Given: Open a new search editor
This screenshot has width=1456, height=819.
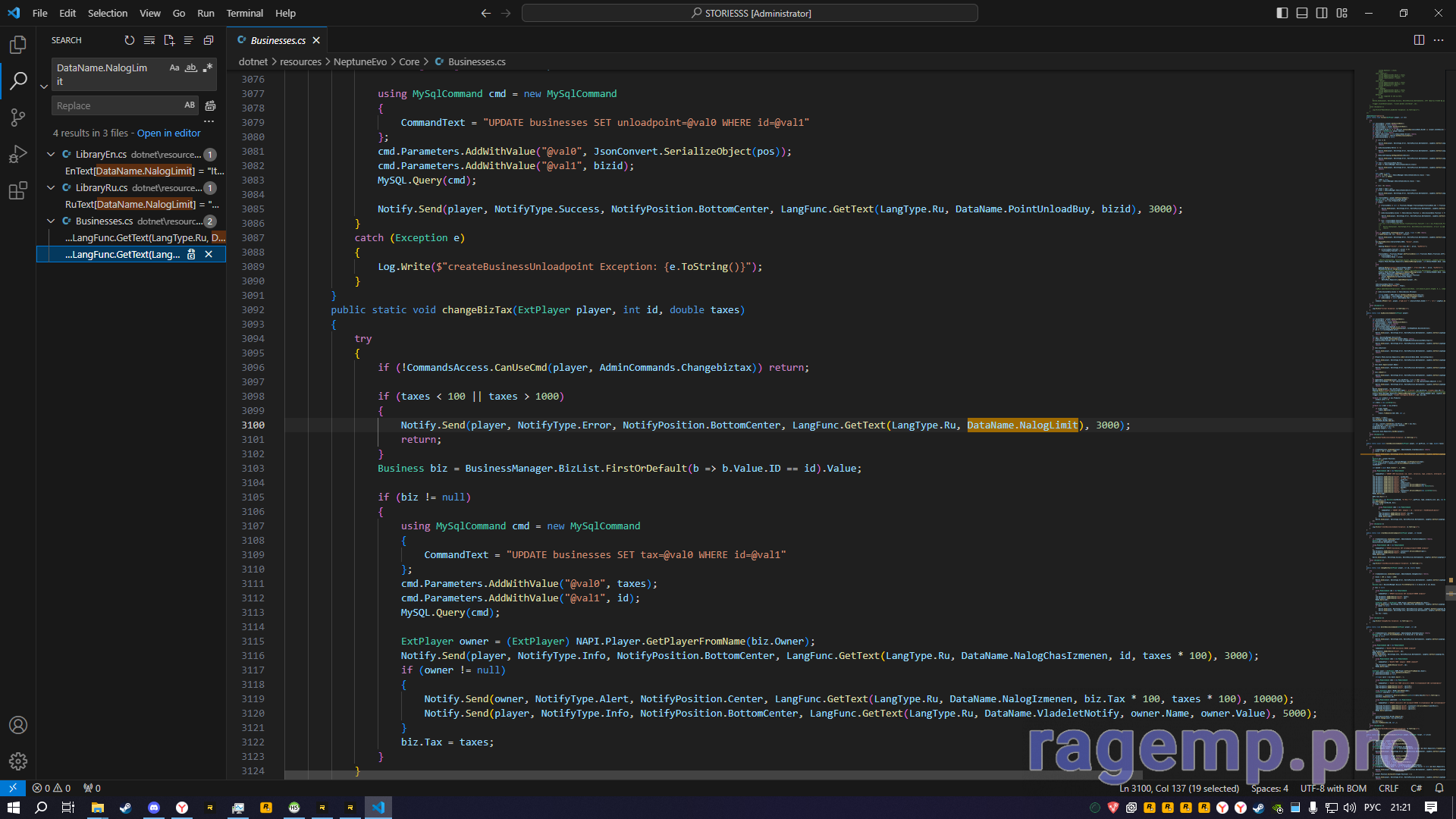Looking at the screenshot, I should (x=169, y=40).
